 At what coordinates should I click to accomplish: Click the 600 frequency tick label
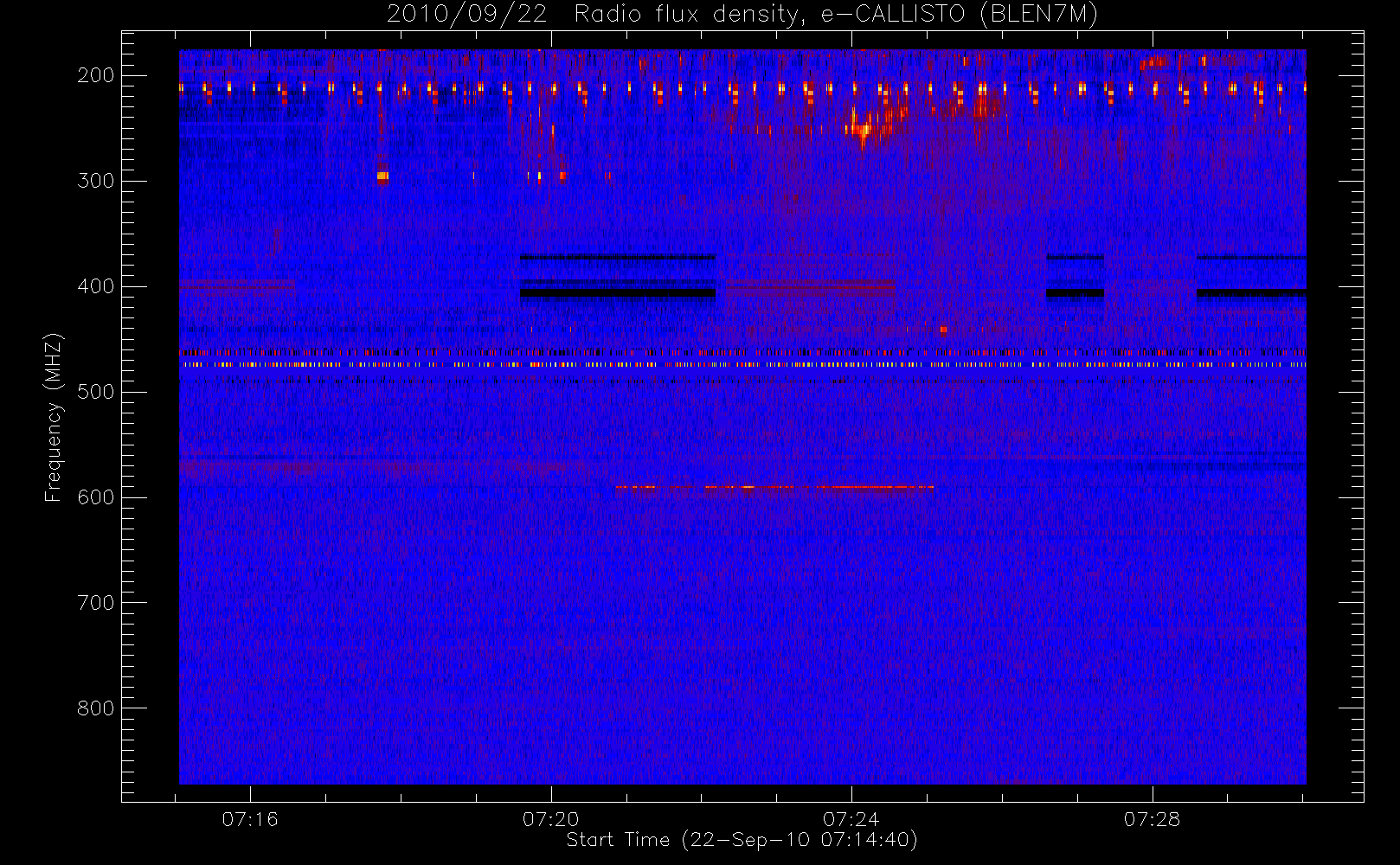(x=96, y=497)
